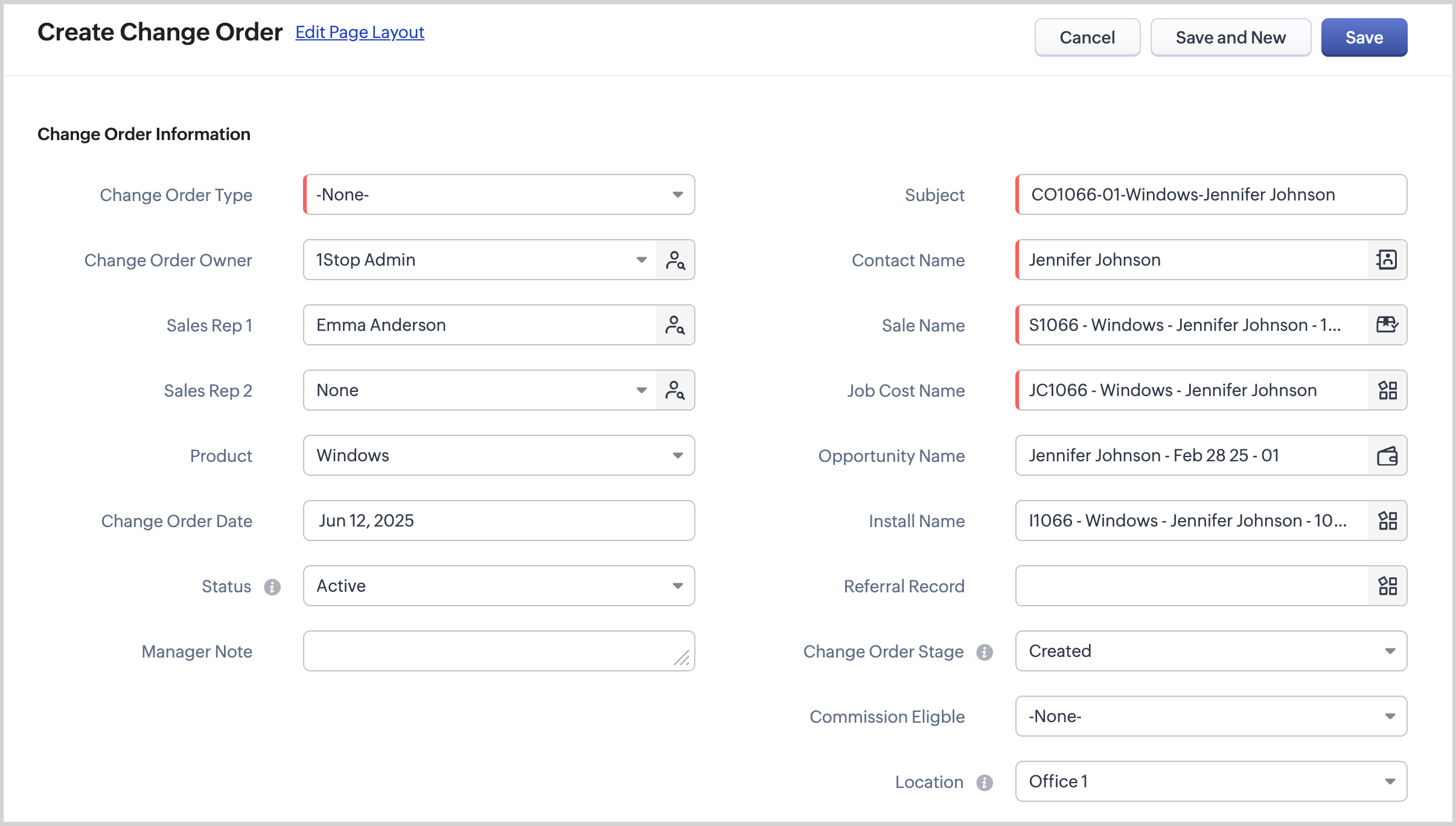Viewport: 1456px width, 826px height.
Task: Click info icon beside Change Order Stage
Action: (985, 652)
